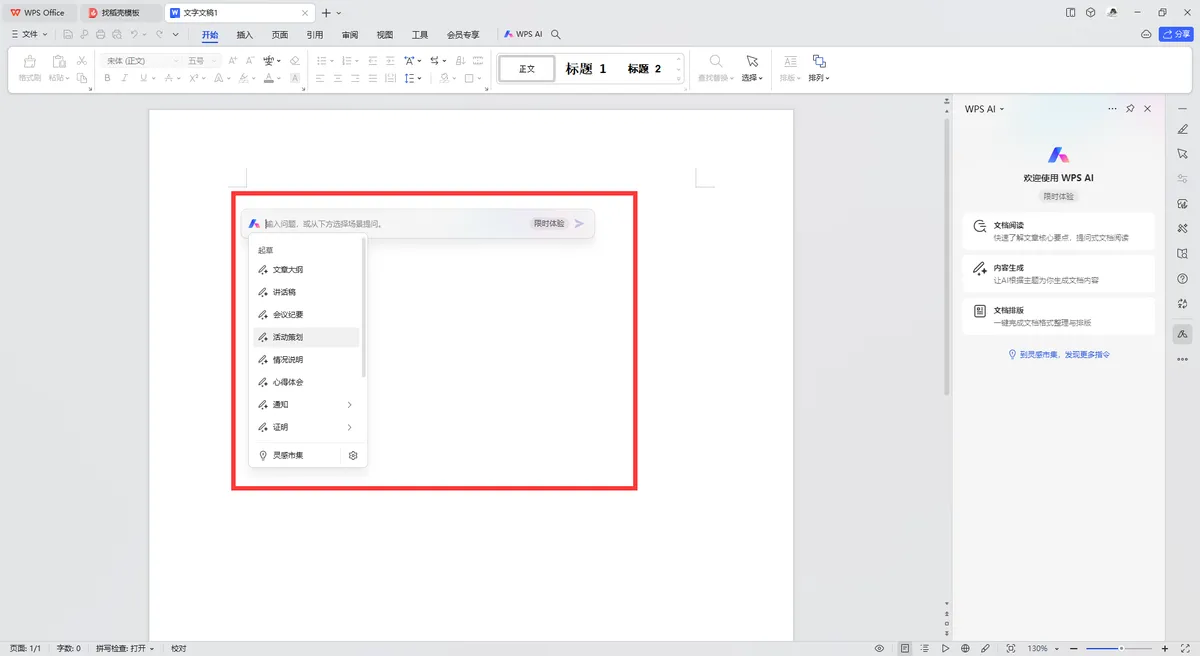
Task: Open the 到灵感市集 link in the AI panel
Action: pos(1059,355)
